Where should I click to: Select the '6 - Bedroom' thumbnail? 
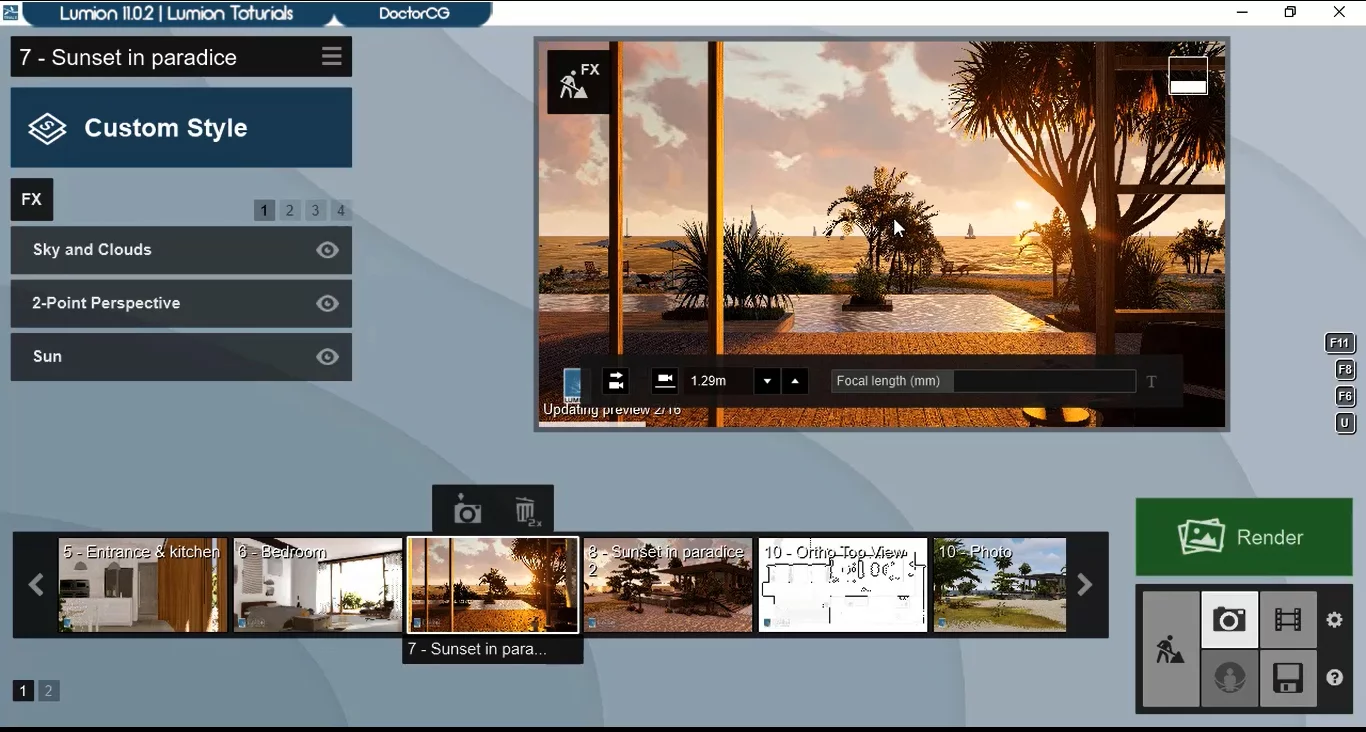click(318, 585)
